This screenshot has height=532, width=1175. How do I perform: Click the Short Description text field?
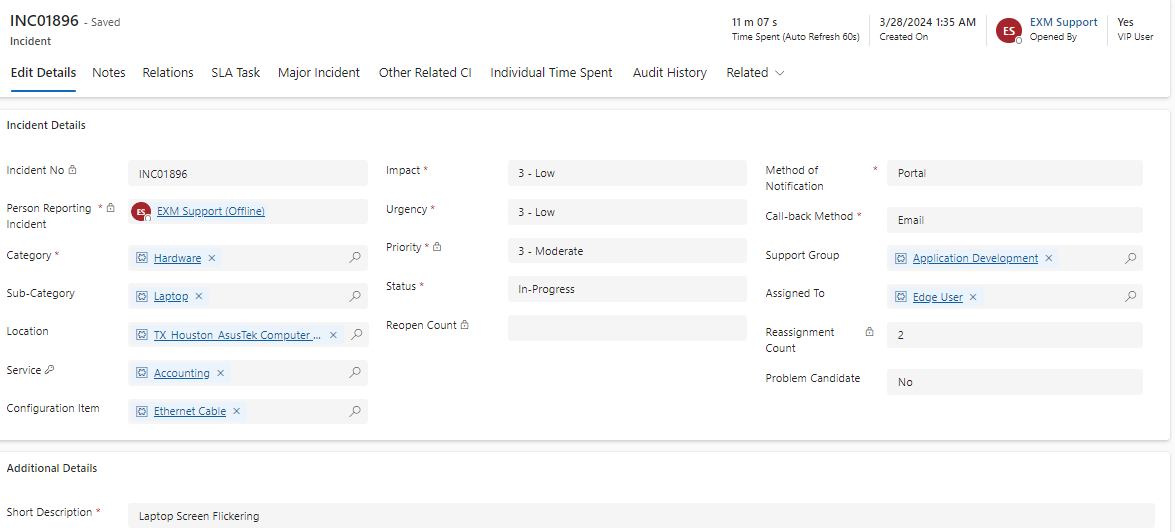click(640, 516)
